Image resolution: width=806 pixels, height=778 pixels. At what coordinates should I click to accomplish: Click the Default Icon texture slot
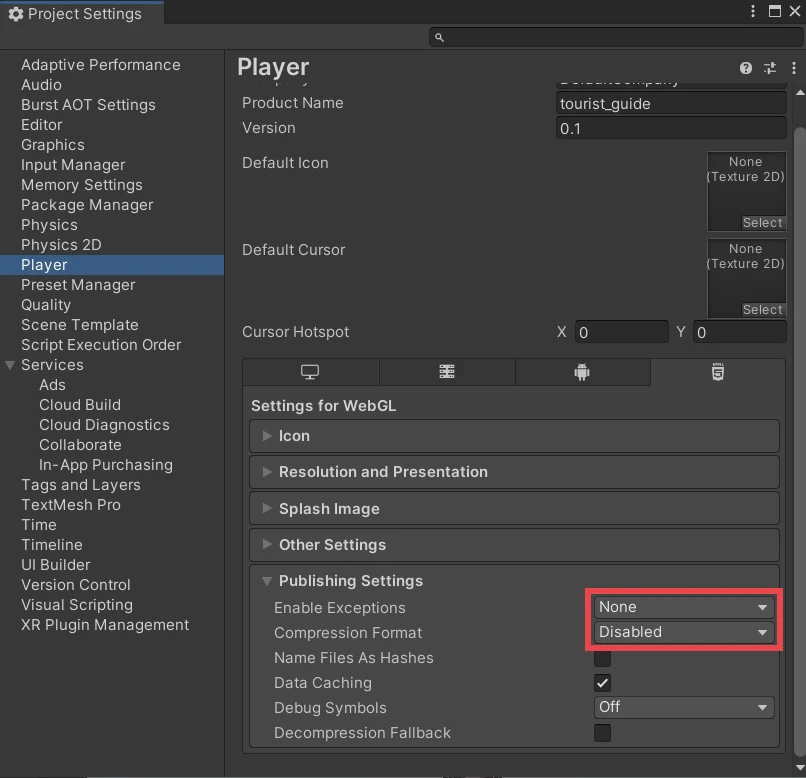746,191
